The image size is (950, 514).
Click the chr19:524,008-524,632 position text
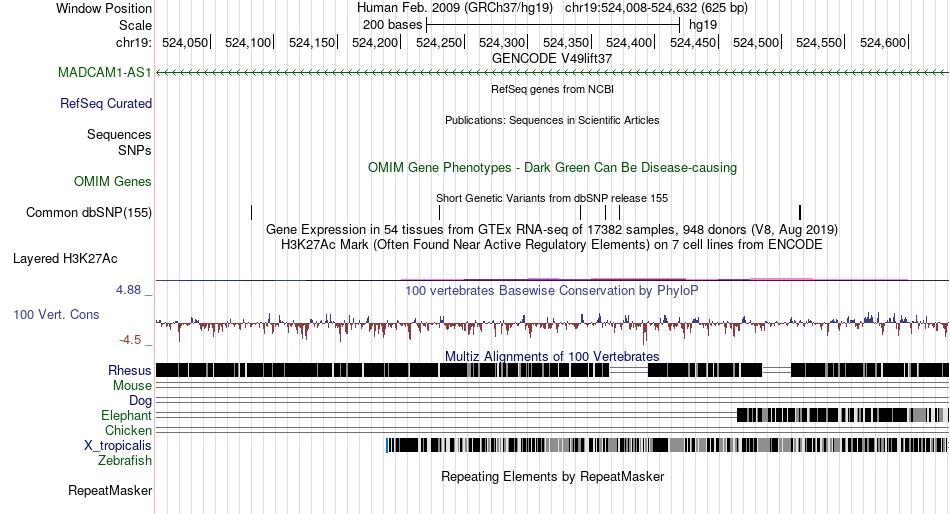coord(656,8)
